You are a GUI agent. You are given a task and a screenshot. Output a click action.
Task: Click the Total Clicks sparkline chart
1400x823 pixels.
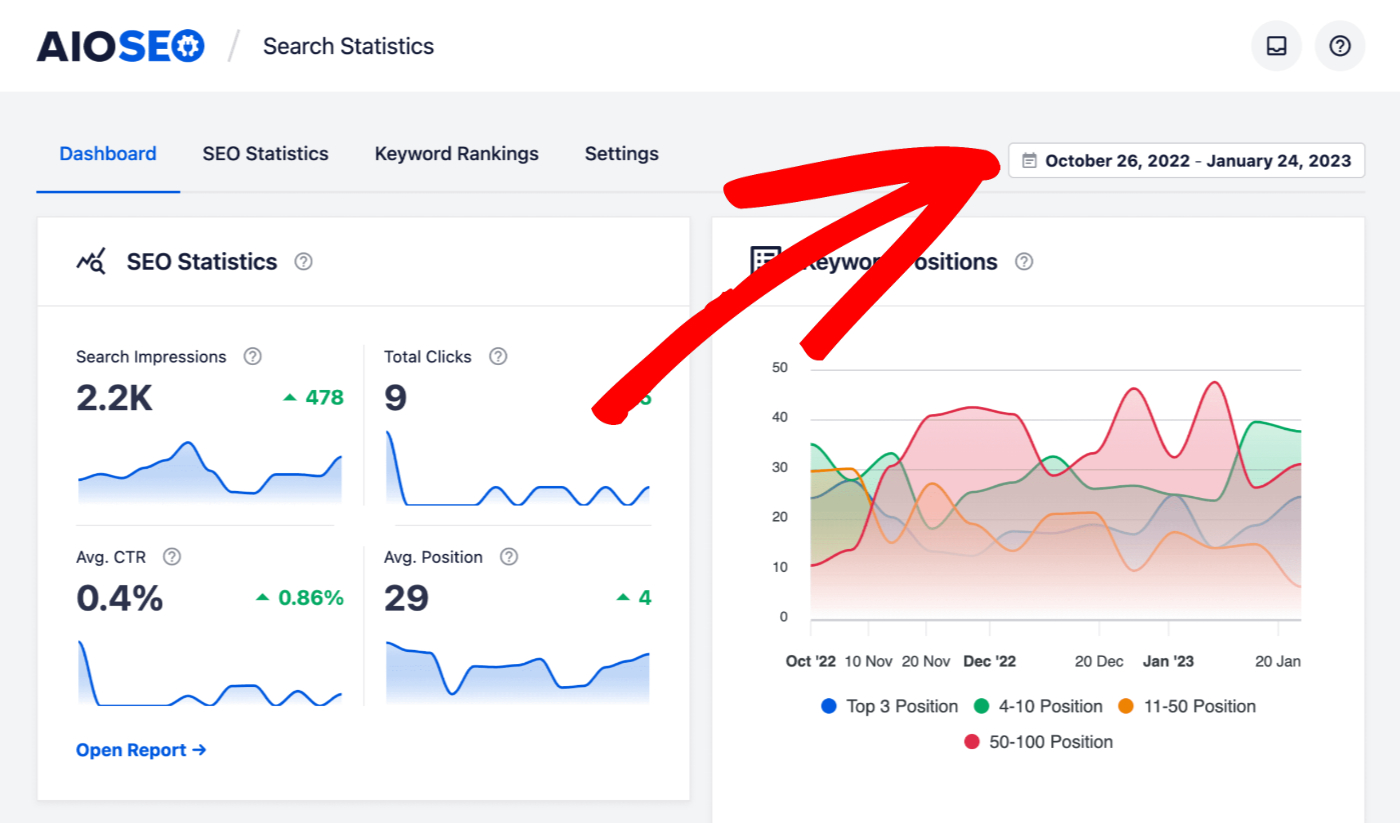click(518, 468)
